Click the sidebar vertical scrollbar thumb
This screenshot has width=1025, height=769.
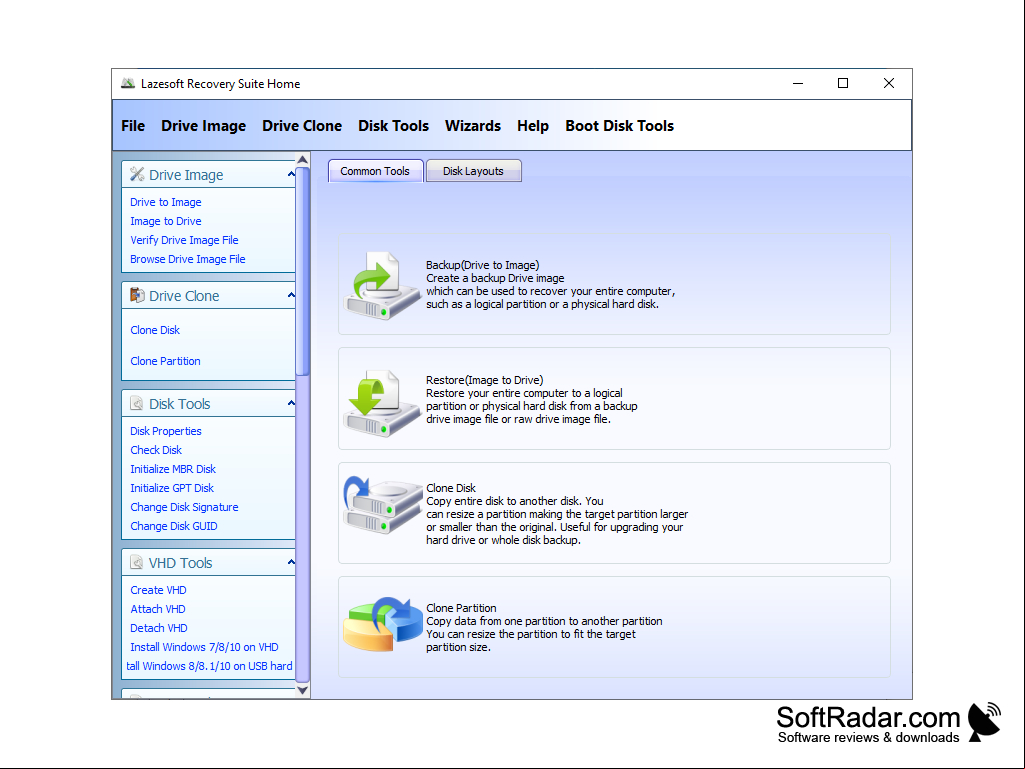303,271
